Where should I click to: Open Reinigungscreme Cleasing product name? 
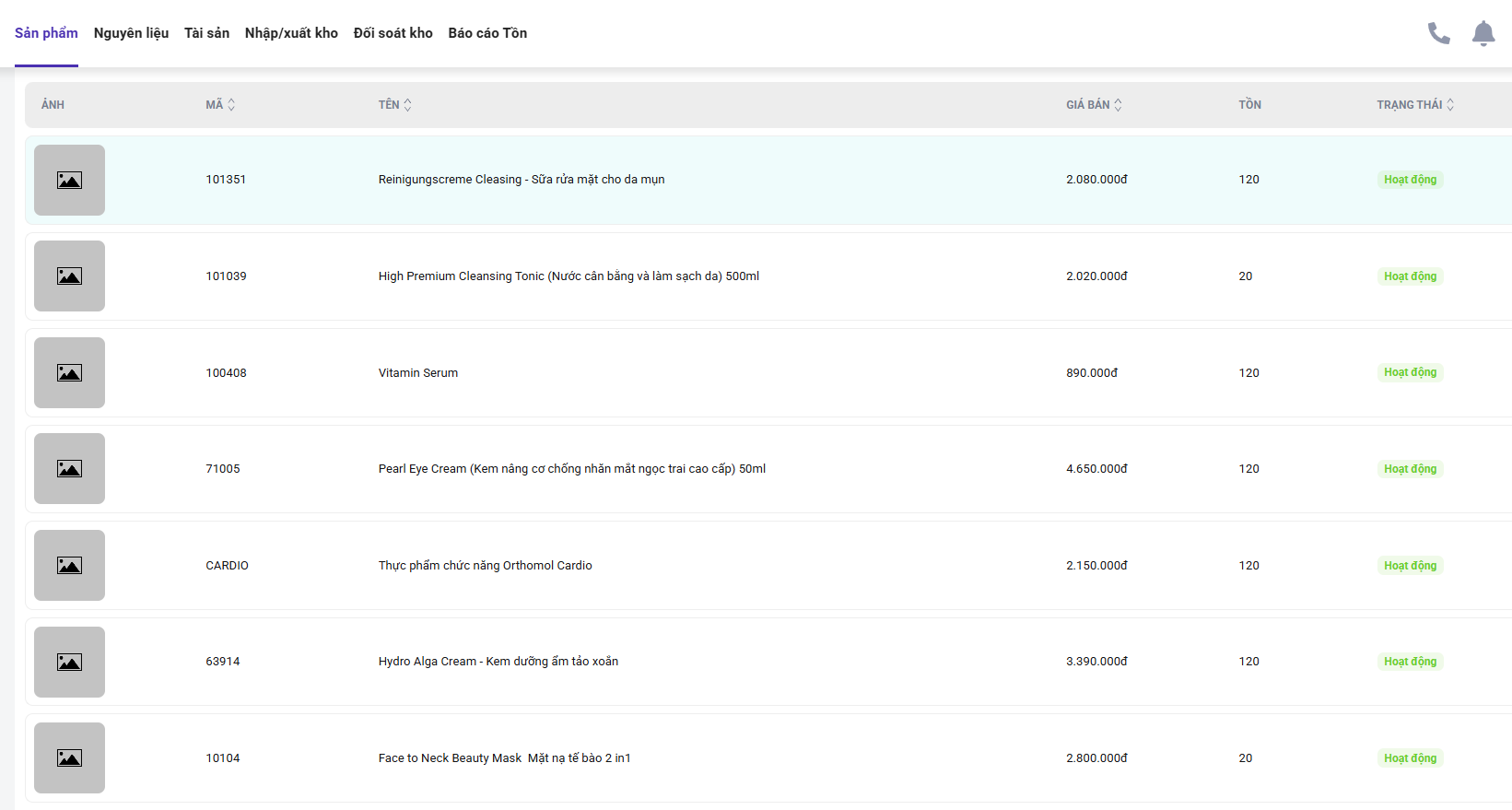522,180
